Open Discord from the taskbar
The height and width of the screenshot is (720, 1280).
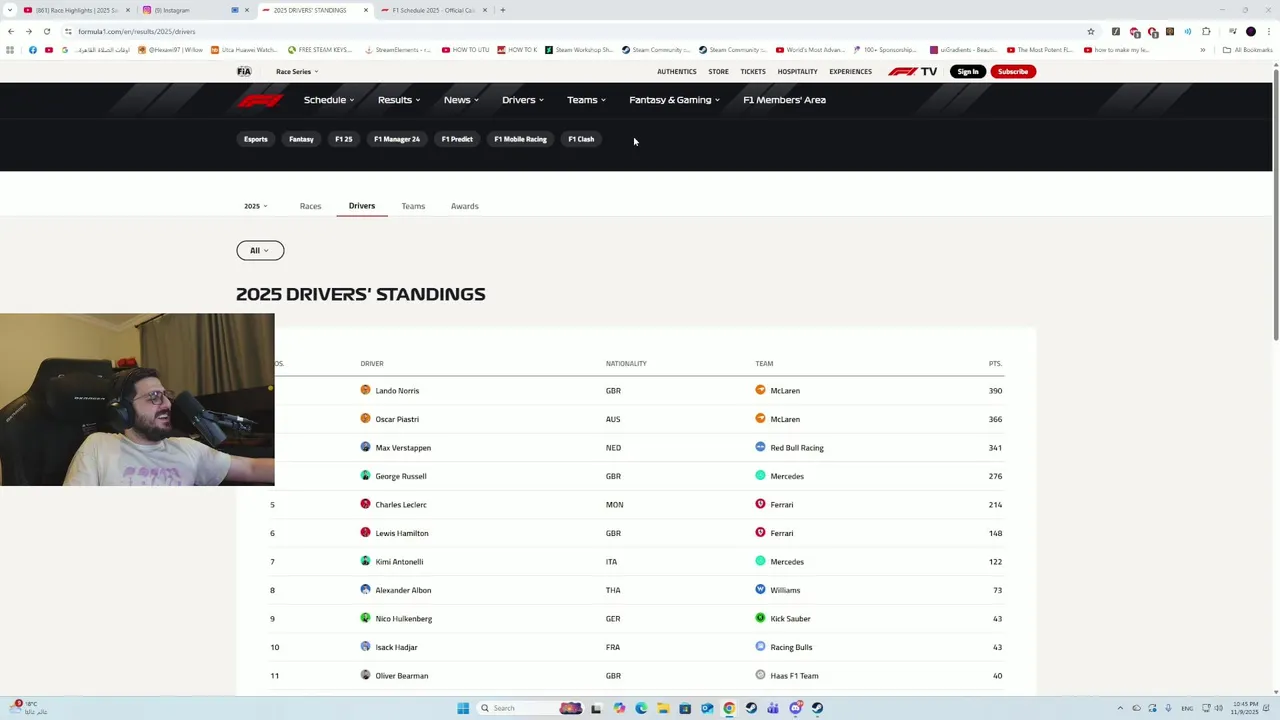(795, 708)
